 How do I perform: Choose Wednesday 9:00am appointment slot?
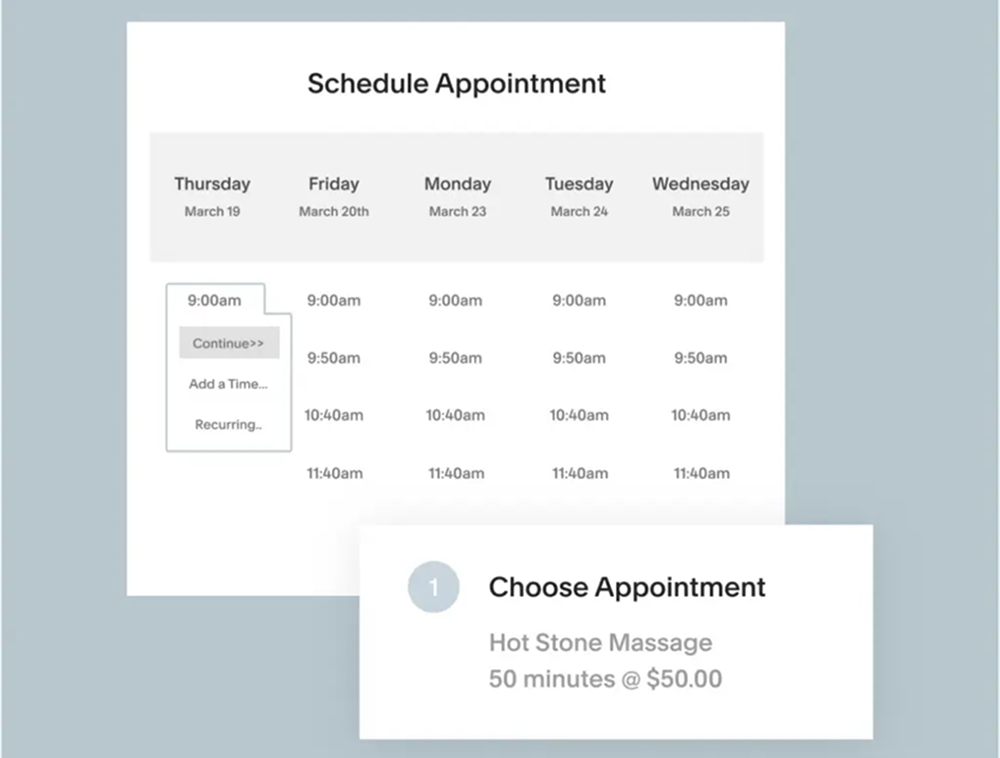click(701, 300)
